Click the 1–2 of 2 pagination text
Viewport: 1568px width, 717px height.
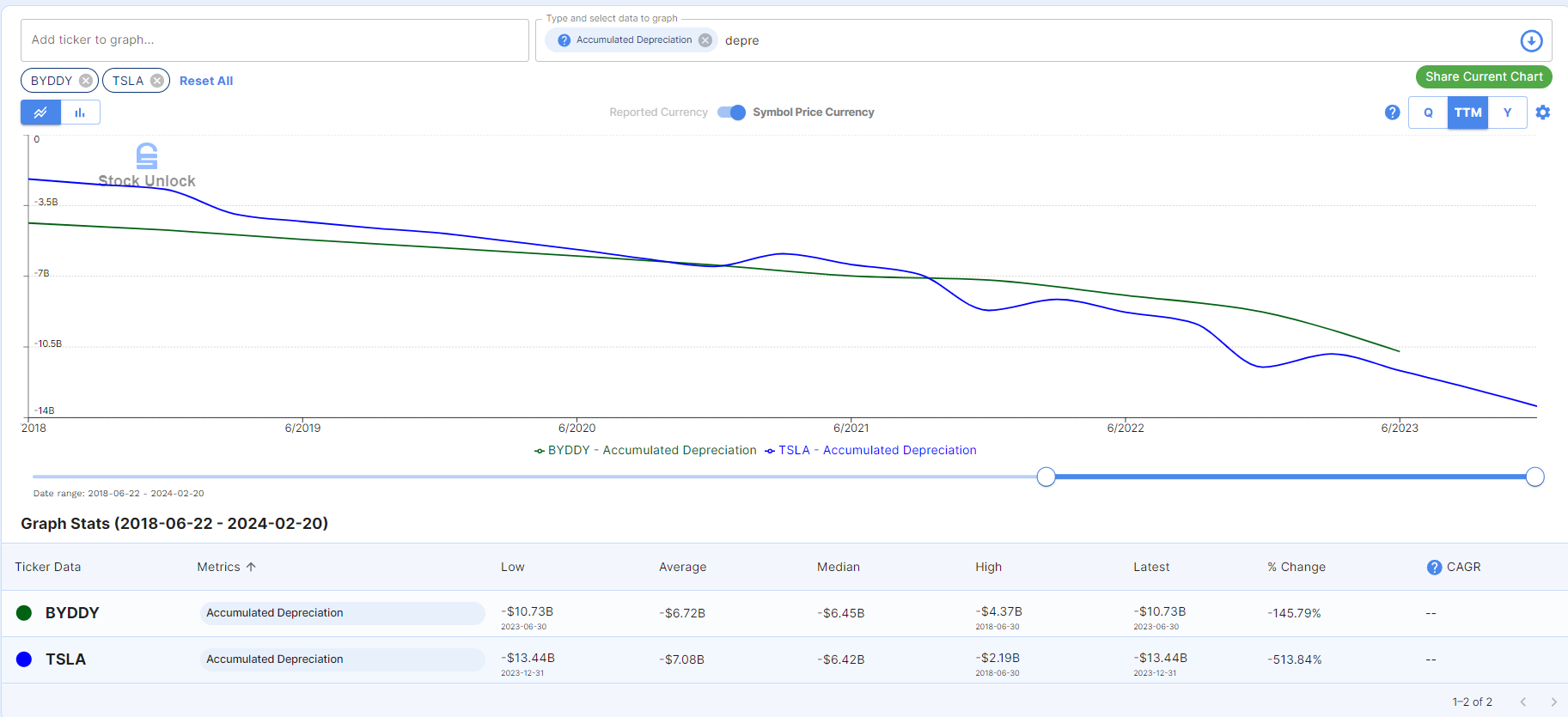1472,702
